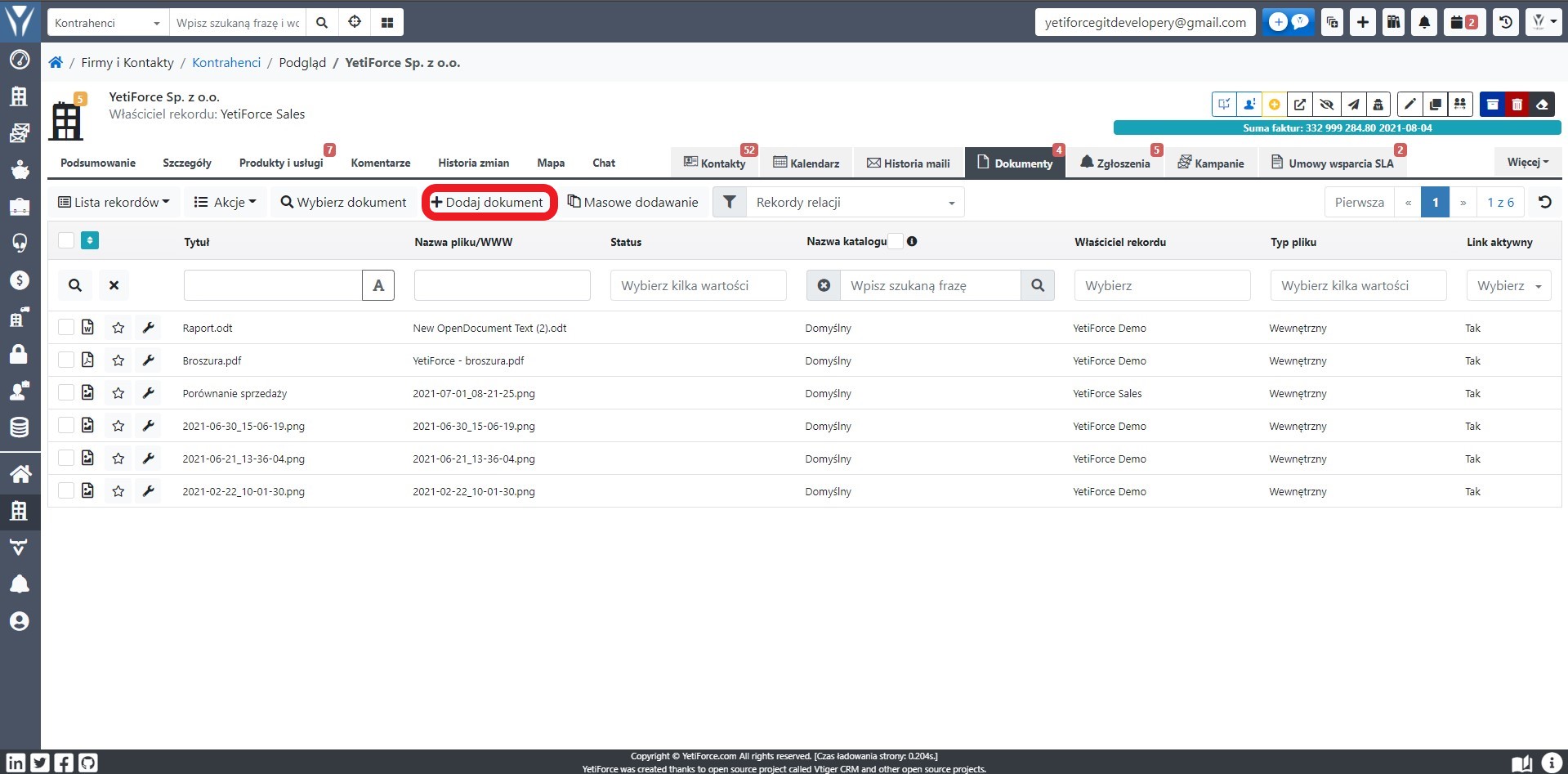
Task: Tick the select-all checkbox in header
Action: point(66,240)
